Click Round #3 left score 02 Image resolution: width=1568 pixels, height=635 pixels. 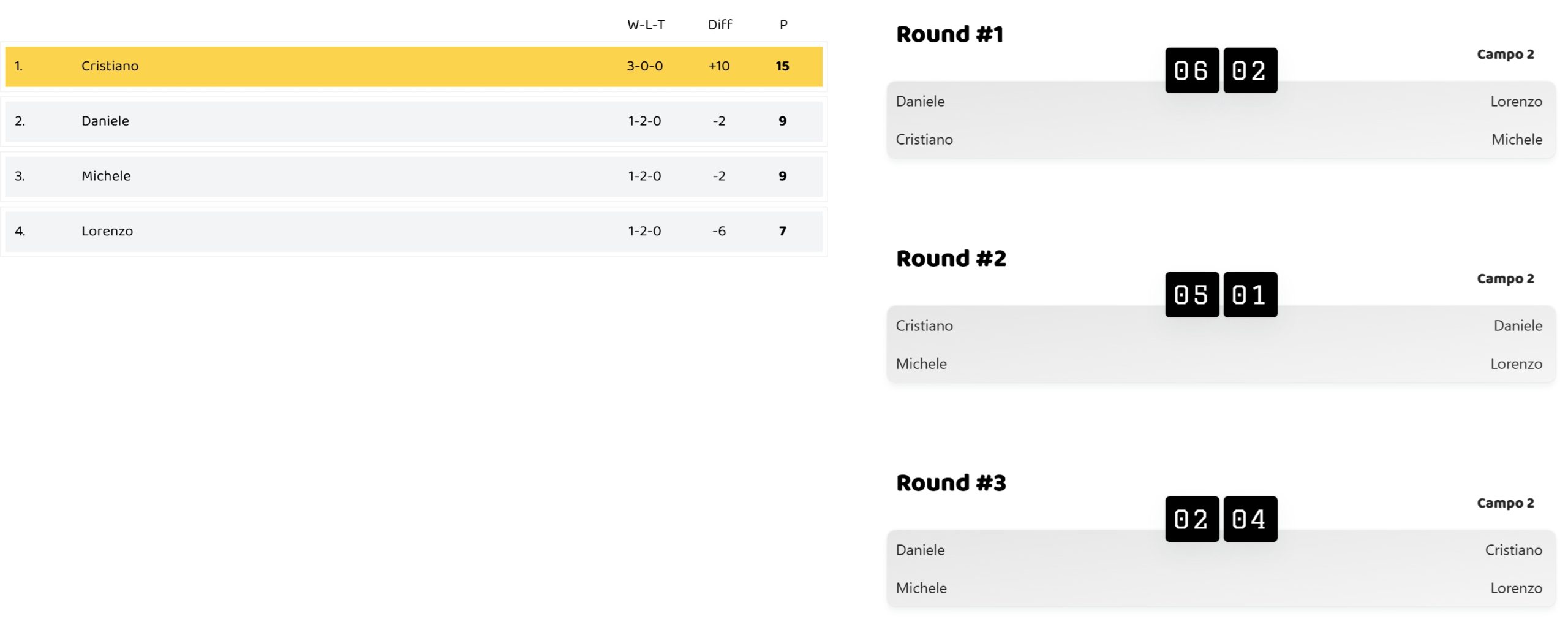1192,519
